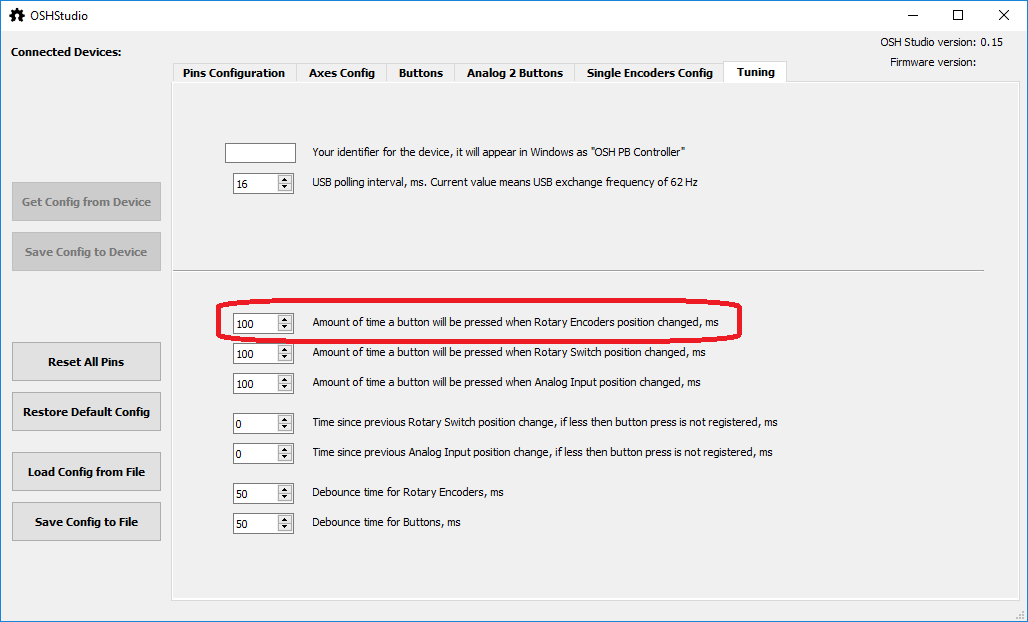
Task: Click Save Config to File
Action: coord(86,522)
